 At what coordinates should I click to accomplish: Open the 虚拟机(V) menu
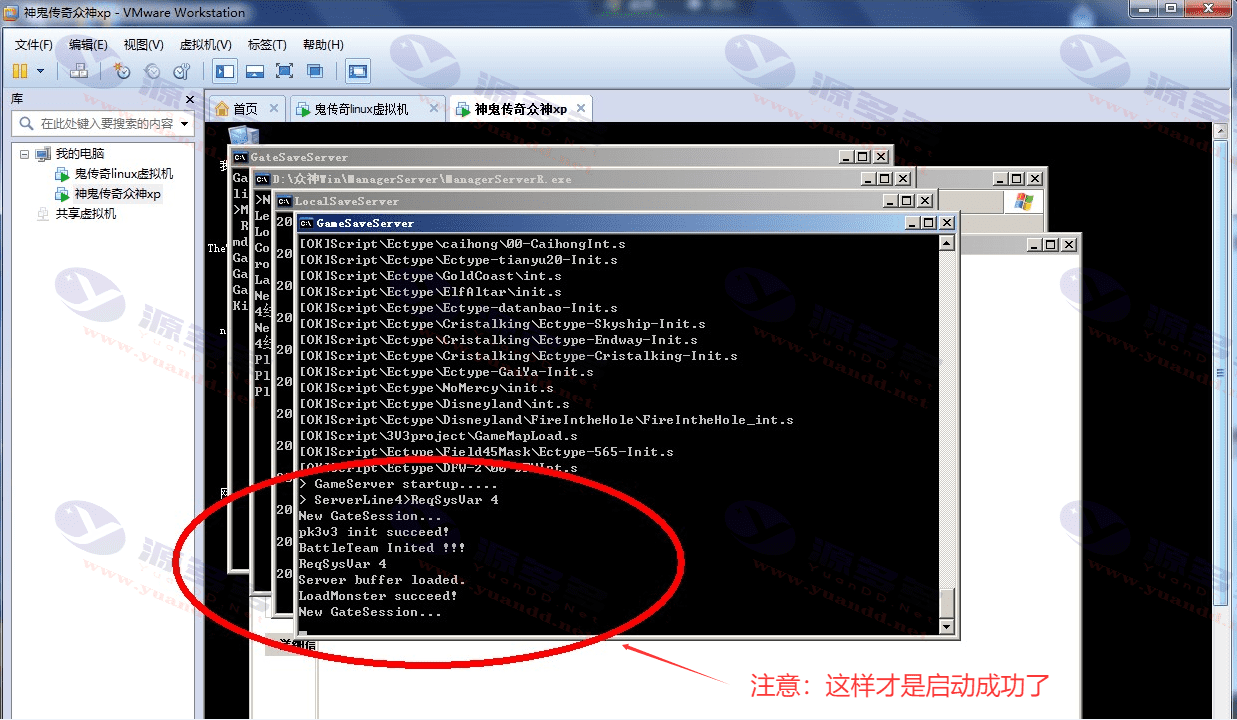[205, 45]
